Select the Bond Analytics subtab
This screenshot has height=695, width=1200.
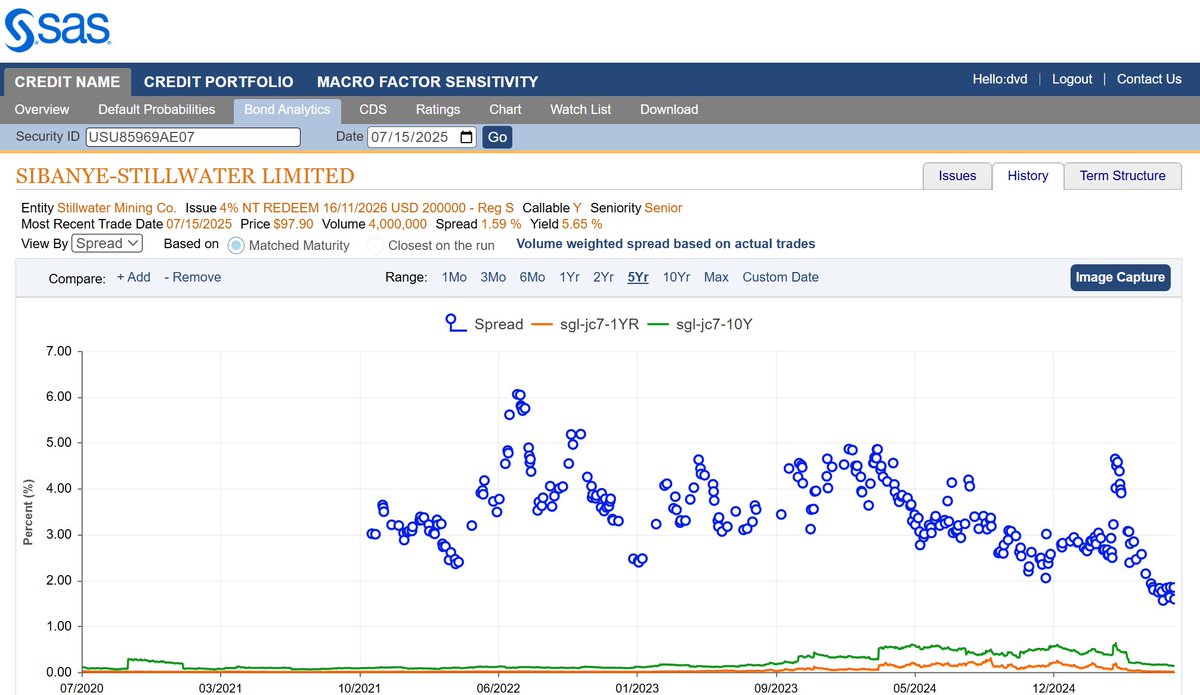pos(287,109)
